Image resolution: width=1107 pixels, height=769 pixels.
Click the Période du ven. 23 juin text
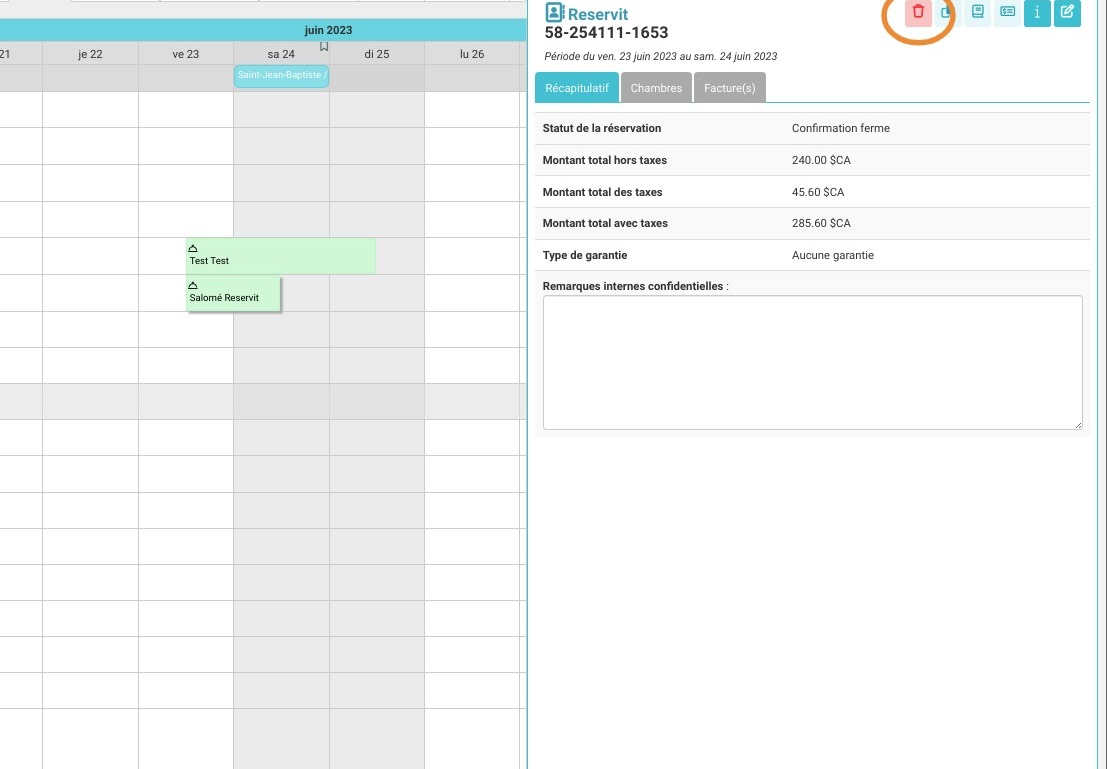tap(661, 56)
